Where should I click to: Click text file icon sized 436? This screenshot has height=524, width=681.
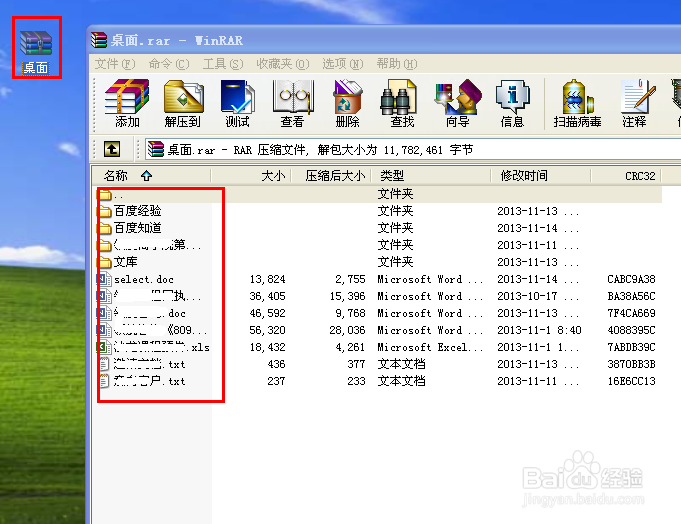105,364
